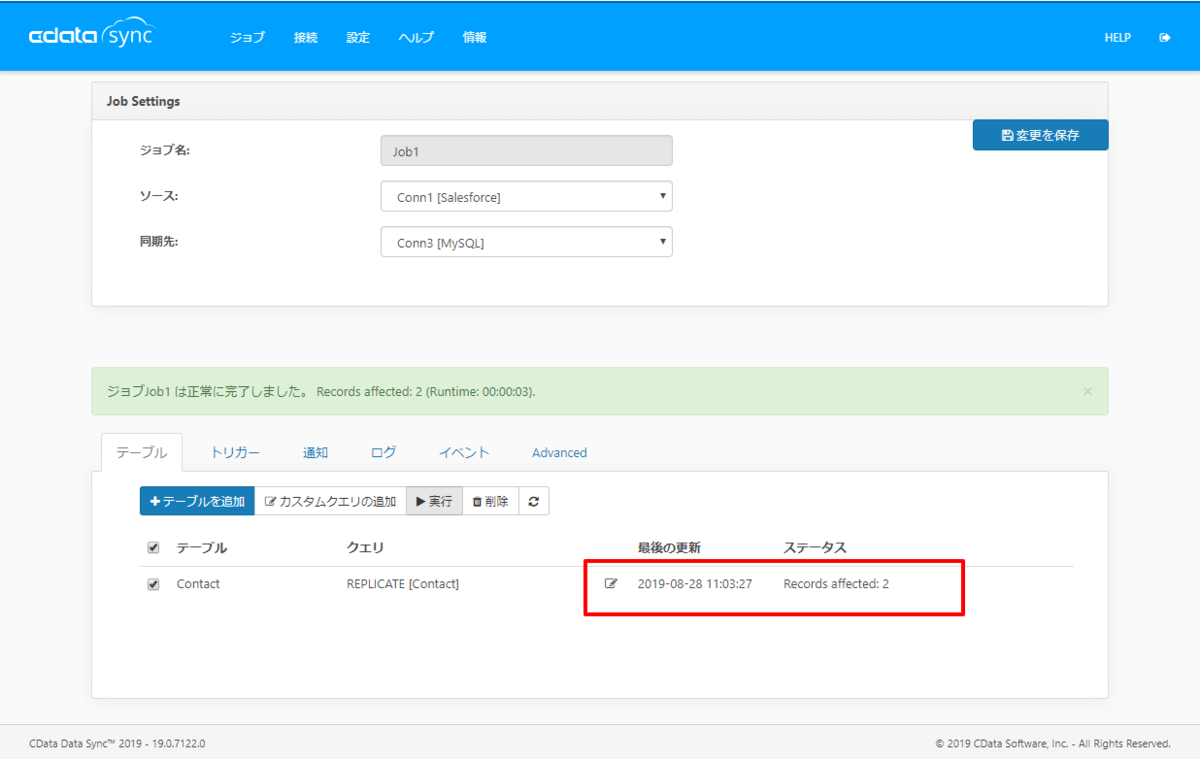The width and height of the screenshot is (1200, 759).
Task: Select the テーブル tab
Action: (142, 453)
